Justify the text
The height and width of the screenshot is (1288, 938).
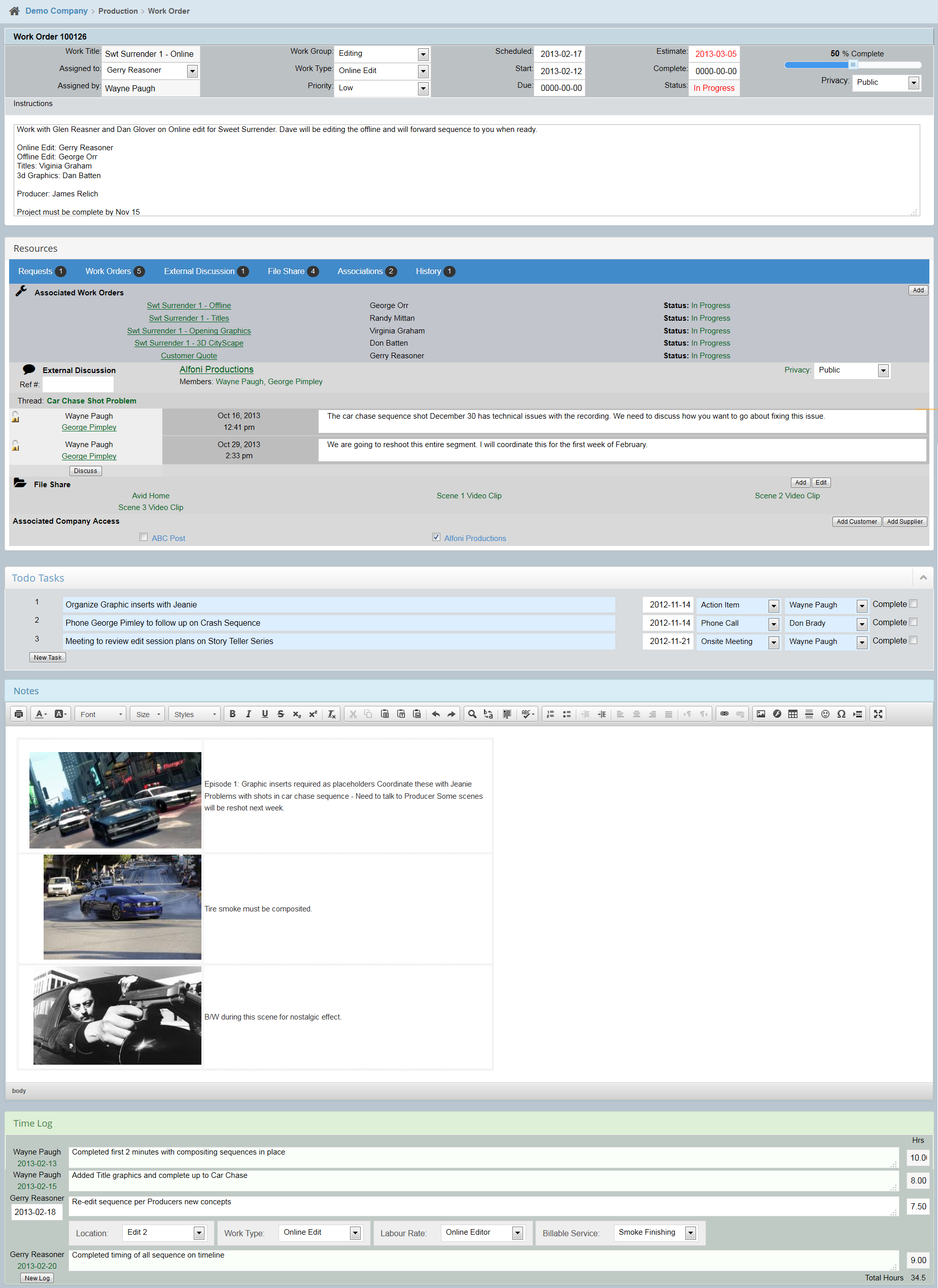[668, 714]
